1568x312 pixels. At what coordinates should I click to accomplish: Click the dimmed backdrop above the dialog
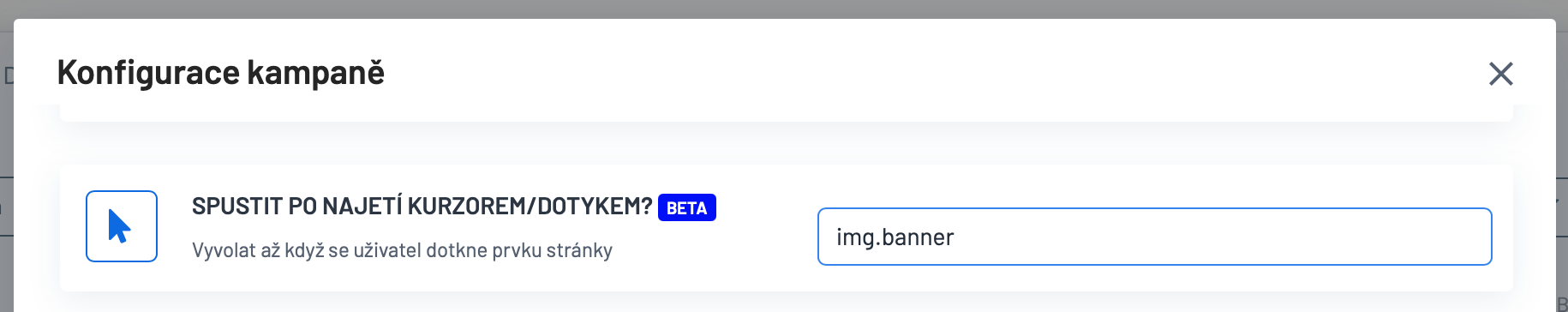click(784, 9)
